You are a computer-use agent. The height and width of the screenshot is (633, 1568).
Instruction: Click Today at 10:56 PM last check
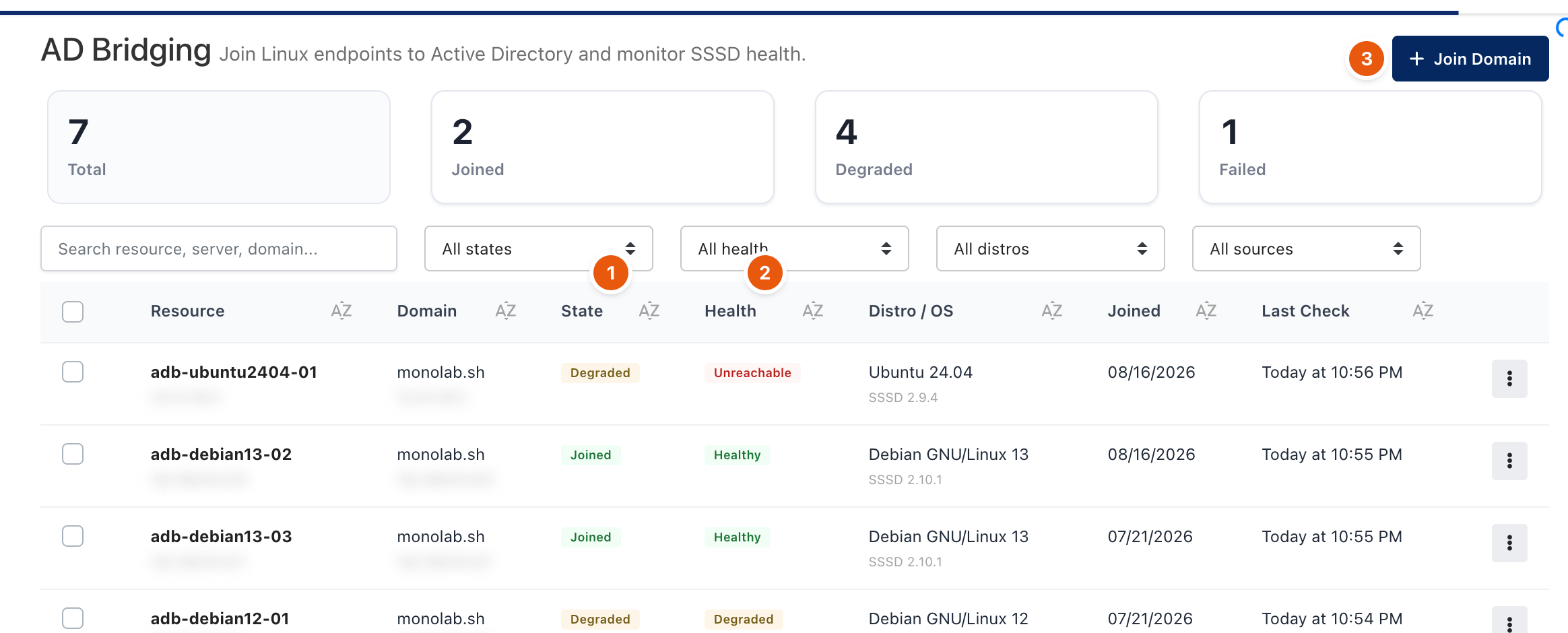pos(1332,372)
